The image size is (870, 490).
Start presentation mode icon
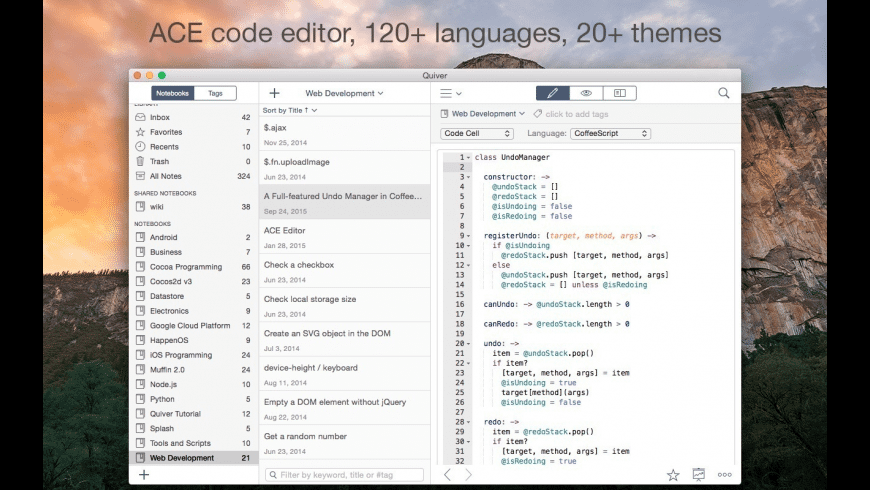tap(699, 475)
